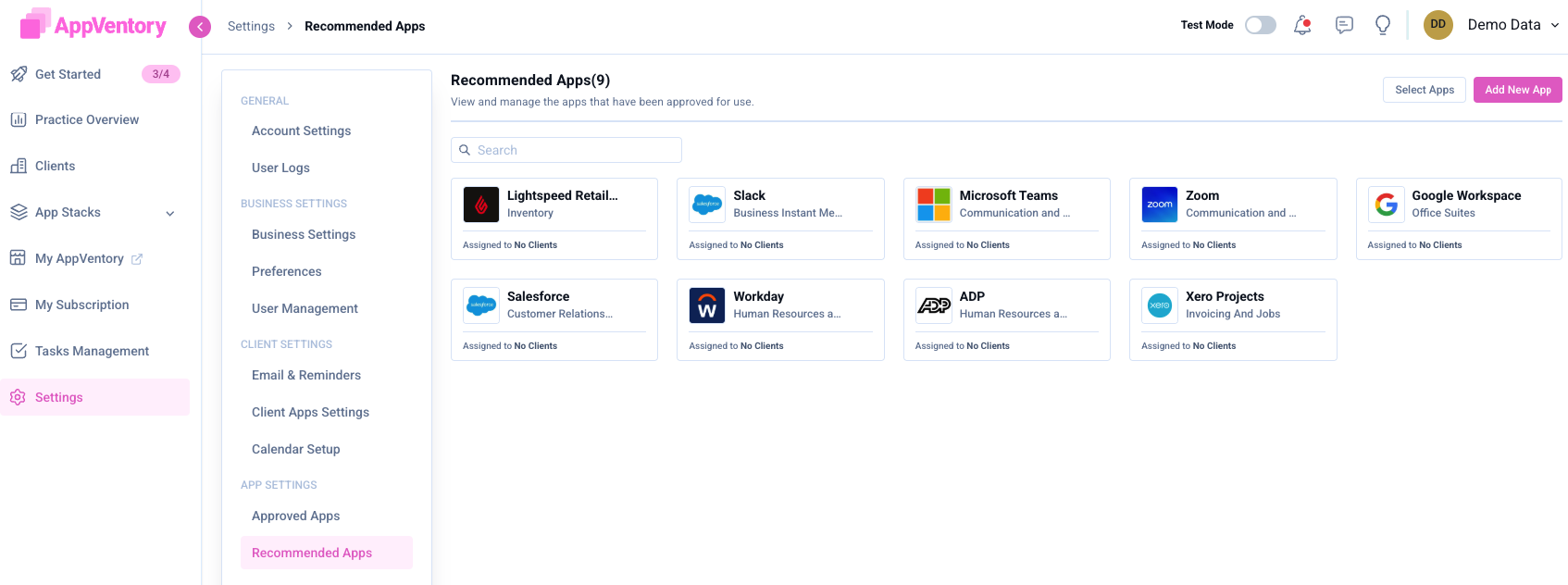The width and height of the screenshot is (1568, 585).
Task: Click the Microsoft Teams card title text
Action: pyautogui.click(x=1008, y=195)
